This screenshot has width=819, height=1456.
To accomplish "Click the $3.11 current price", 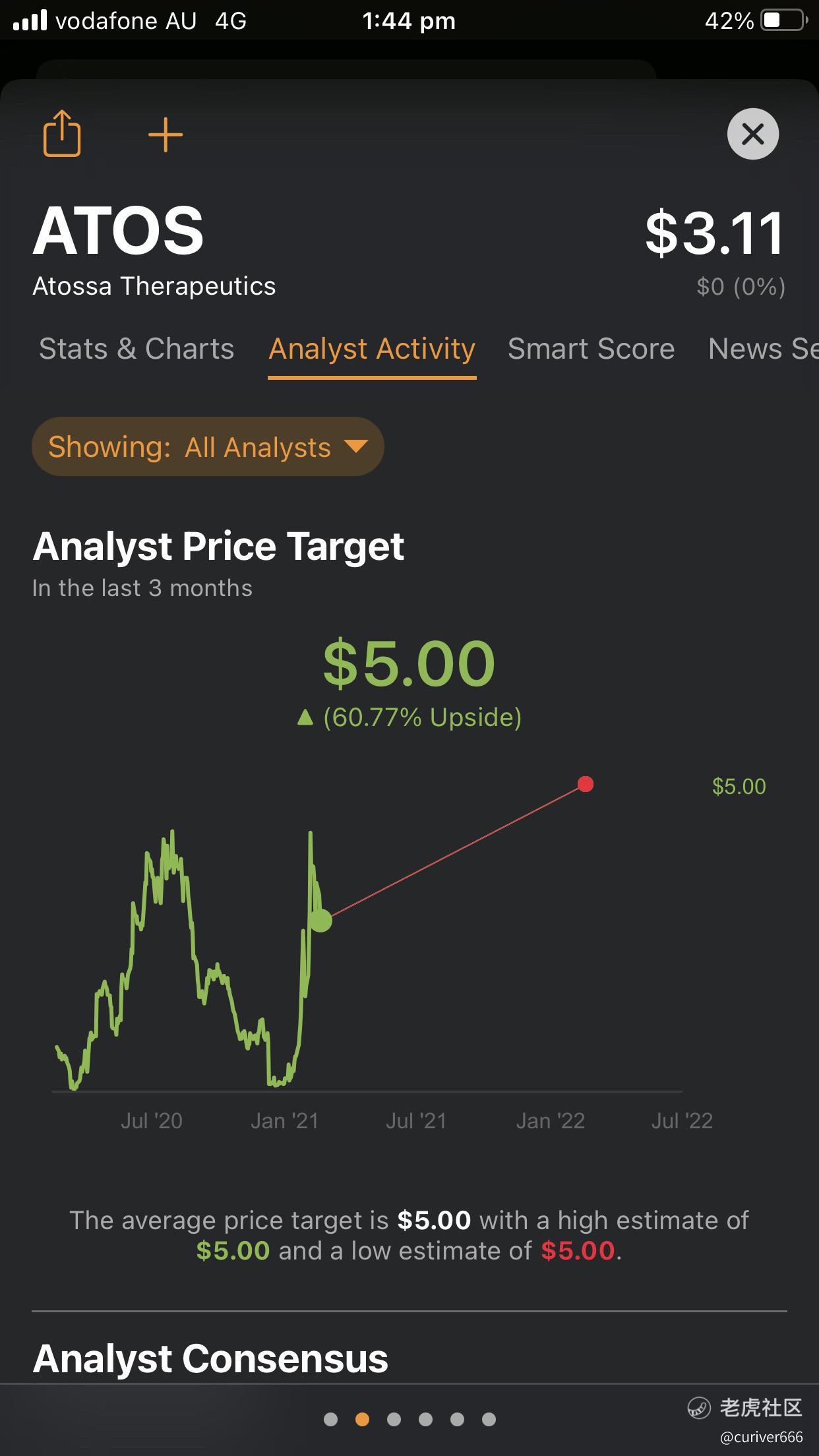I will click(715, 233).
